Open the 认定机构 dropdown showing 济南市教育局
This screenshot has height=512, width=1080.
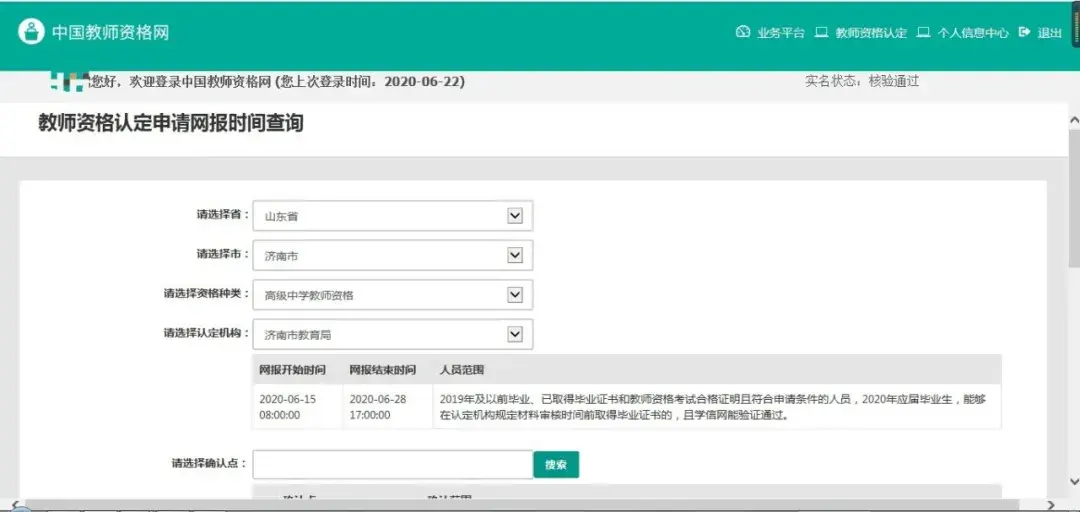click(x=393, y=334)
